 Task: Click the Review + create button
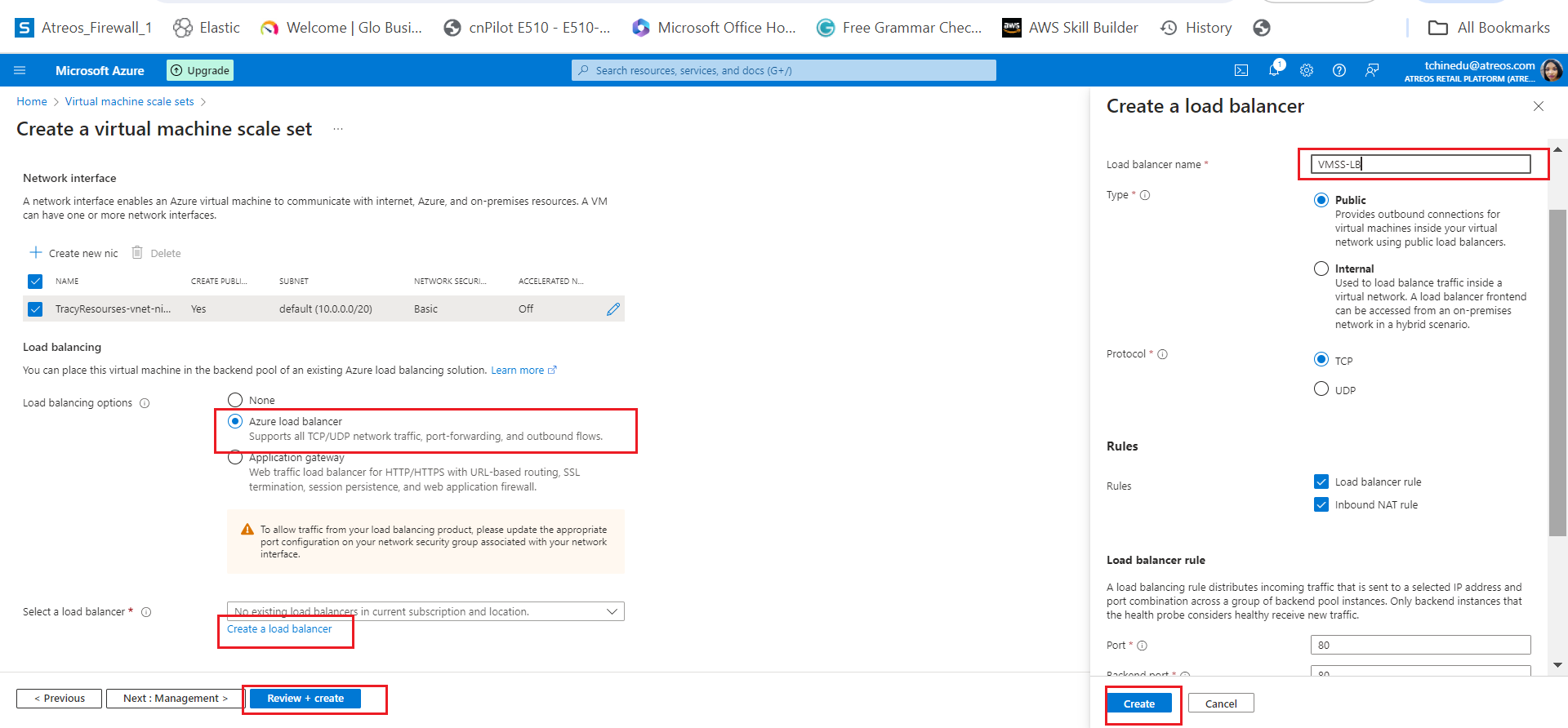tap(305, 699)
